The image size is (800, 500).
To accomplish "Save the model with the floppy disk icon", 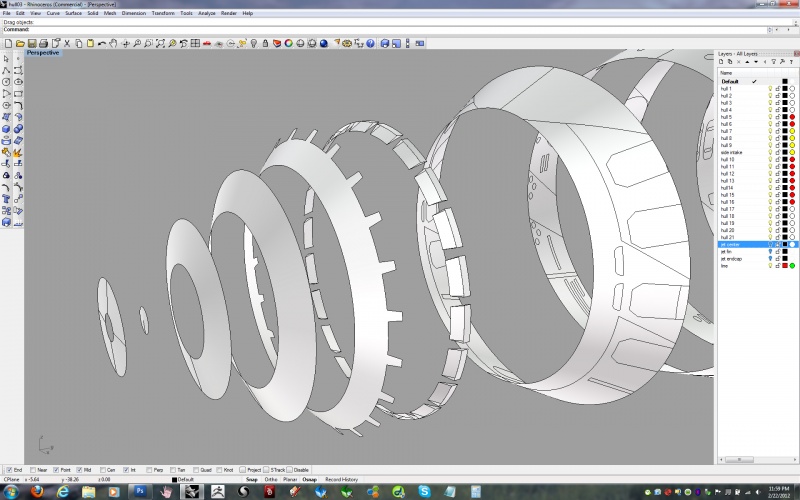I will point(32,43).
